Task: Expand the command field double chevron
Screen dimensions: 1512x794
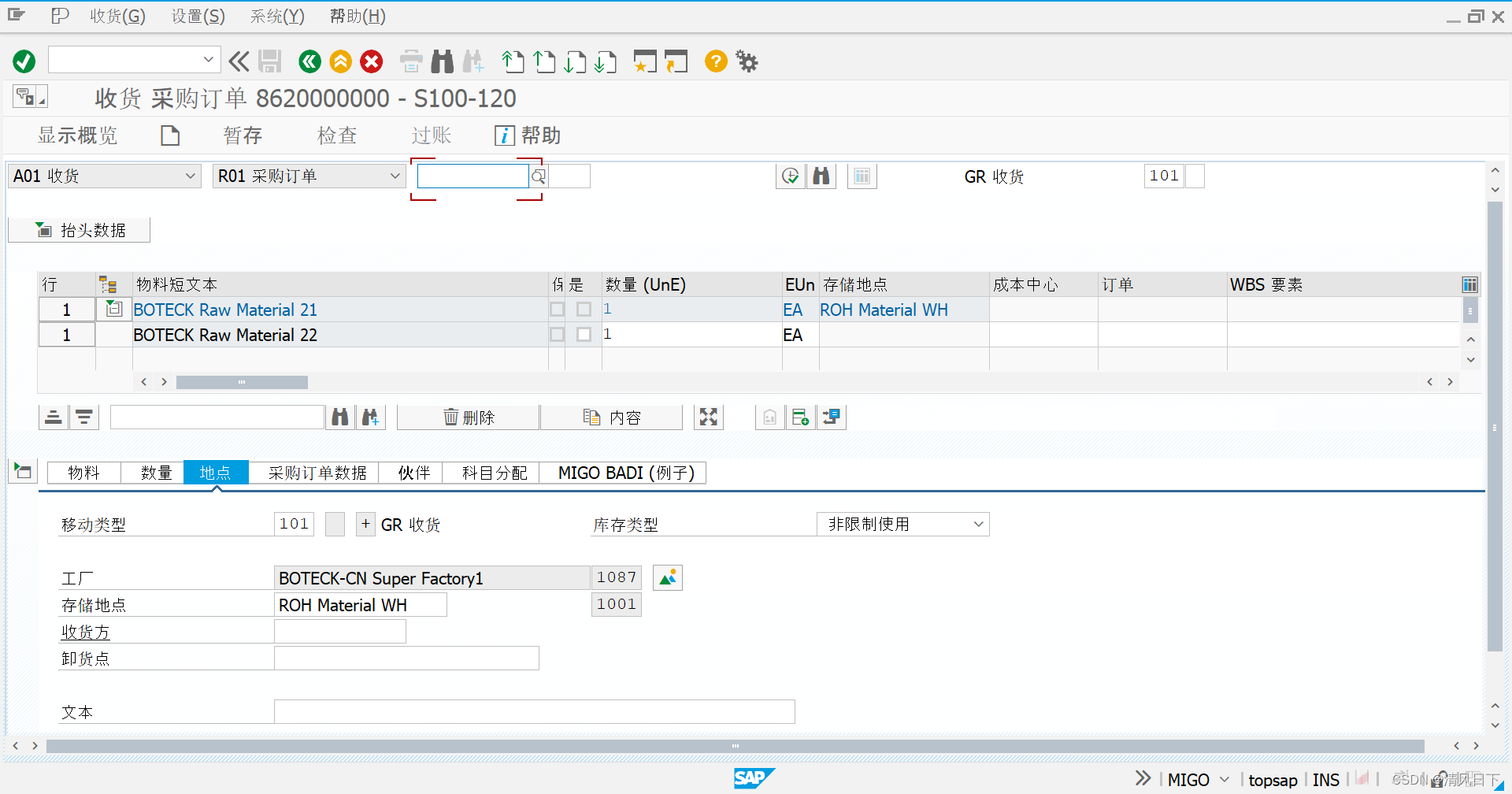Action: click(239, 61)
